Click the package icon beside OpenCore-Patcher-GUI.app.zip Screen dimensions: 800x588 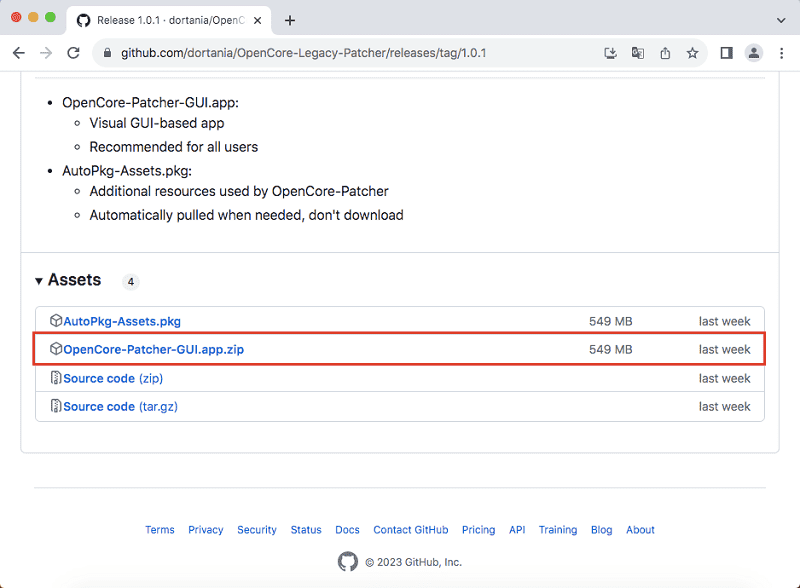coord(56,349)
